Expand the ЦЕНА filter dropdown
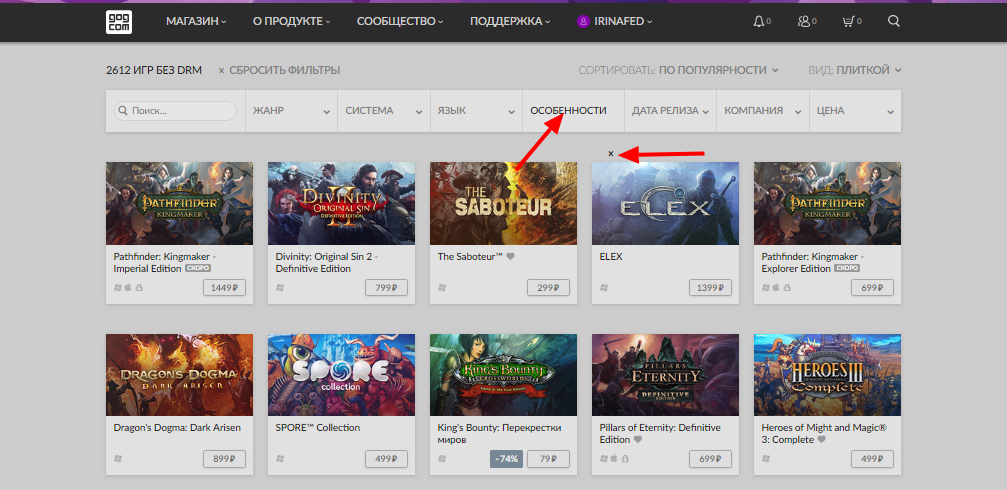 tap(855, 111)
